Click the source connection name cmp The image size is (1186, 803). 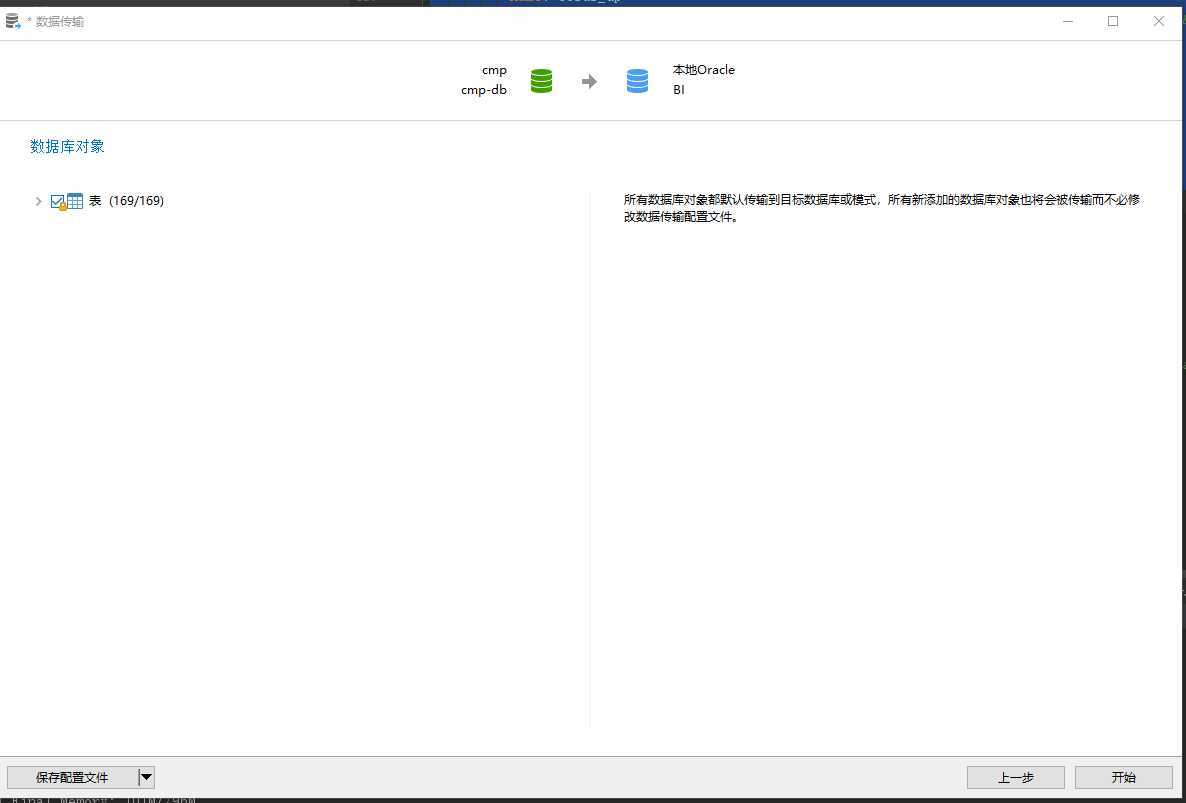[495, 70]
